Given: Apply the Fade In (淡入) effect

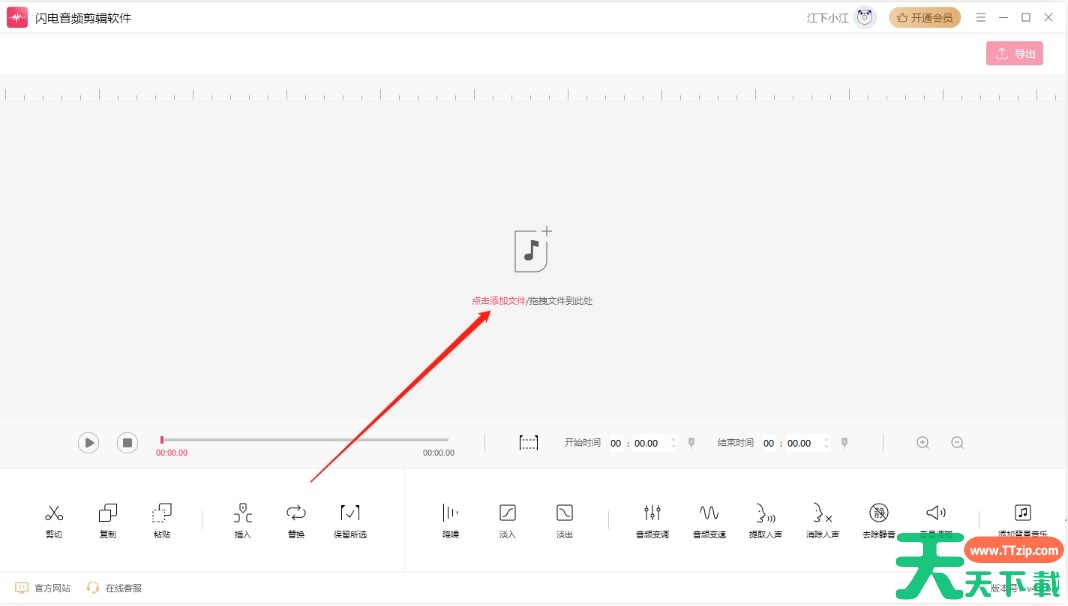Looking at the screenshot, I should tap(507, 513).
